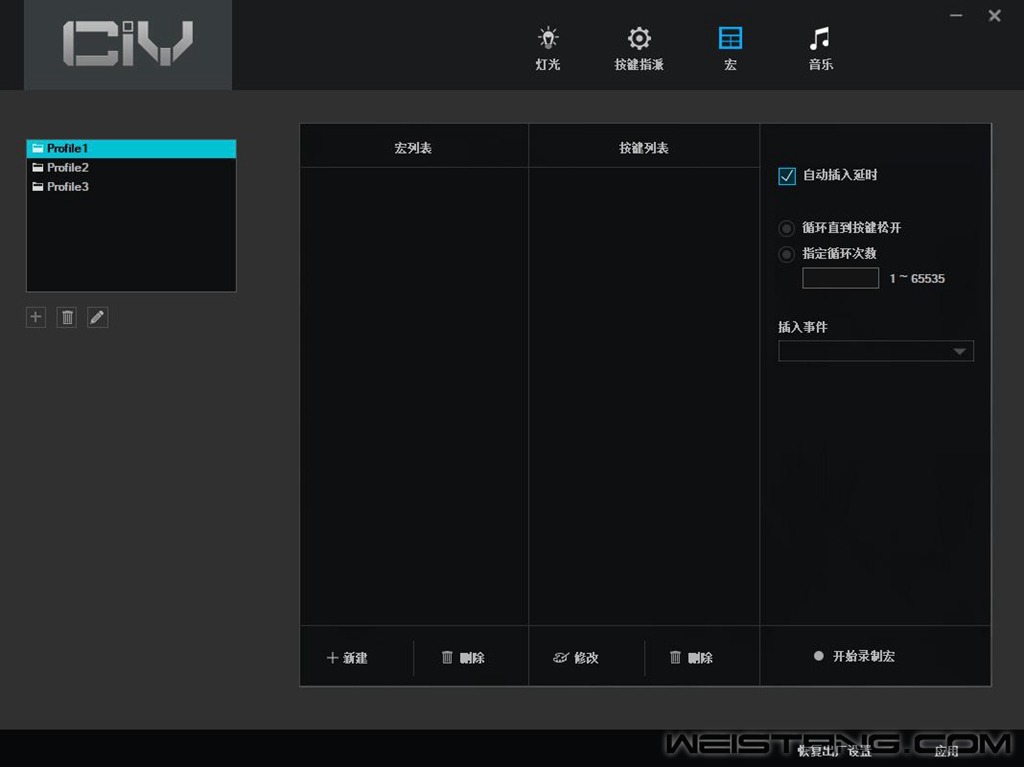Delete profile using trash icon under list

[67, 318]
